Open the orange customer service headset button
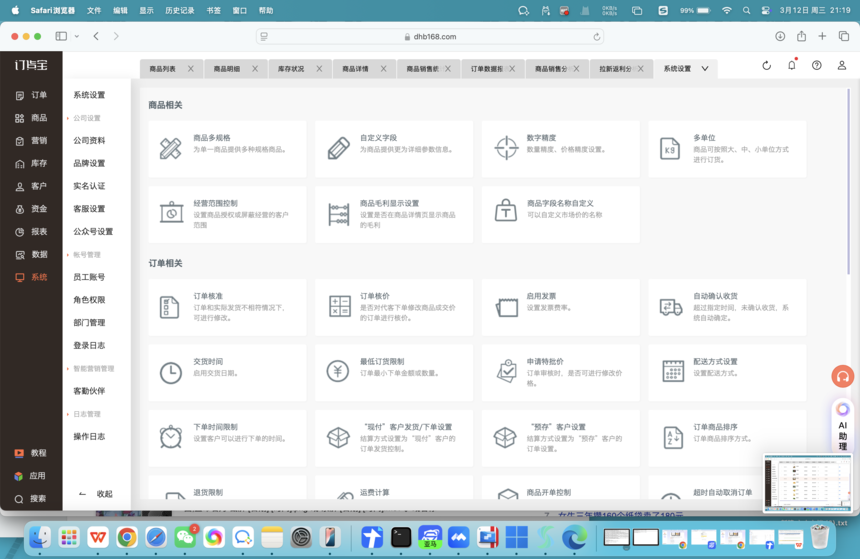This screenshot has height=559, width=860. [842, 376]
